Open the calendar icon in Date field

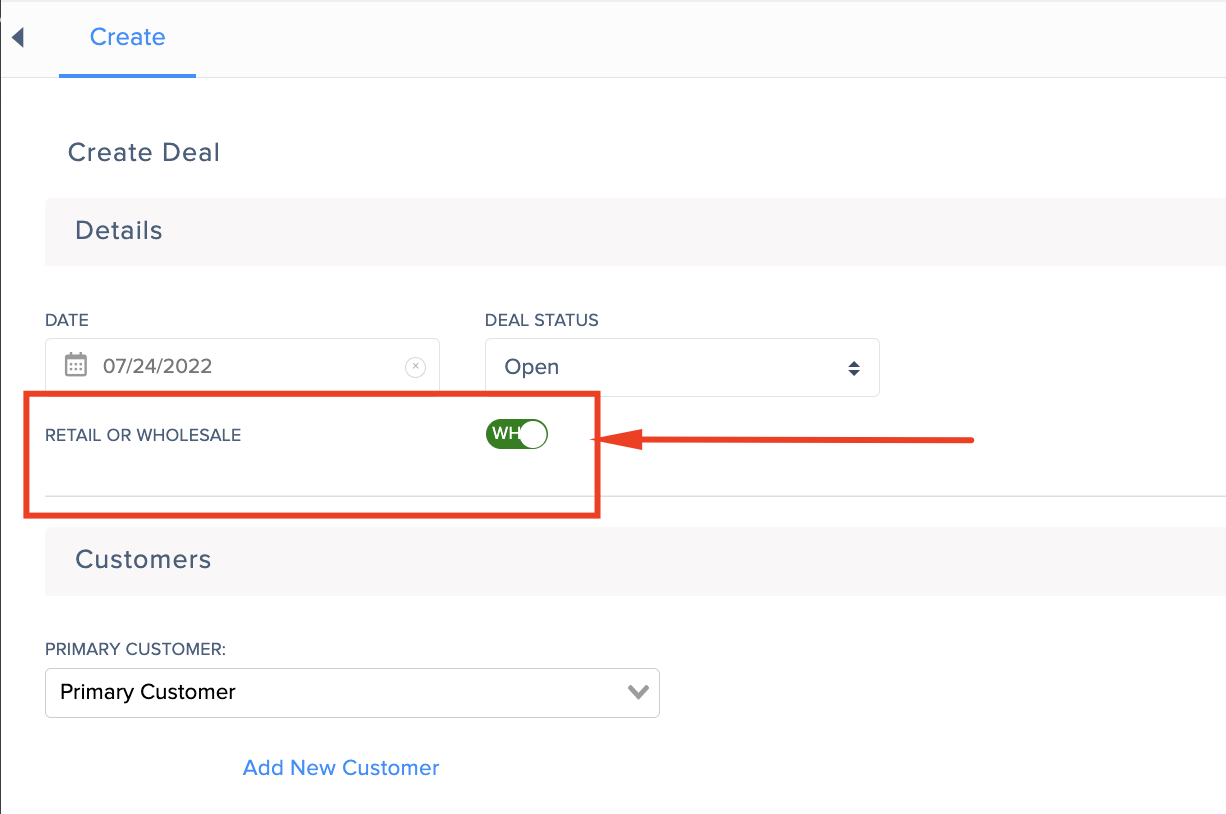[x=76, y=365]
